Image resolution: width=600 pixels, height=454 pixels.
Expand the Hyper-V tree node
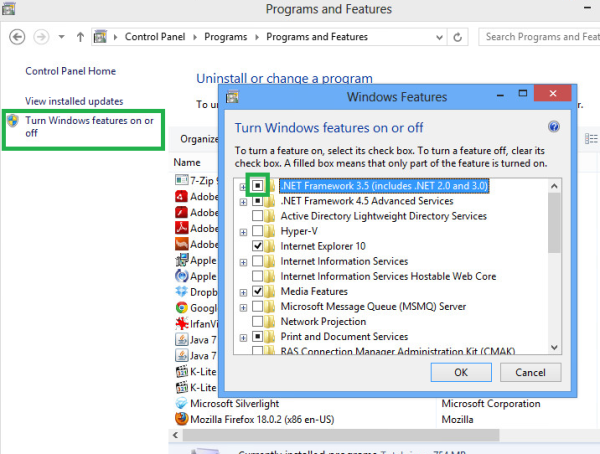(243, 232)
